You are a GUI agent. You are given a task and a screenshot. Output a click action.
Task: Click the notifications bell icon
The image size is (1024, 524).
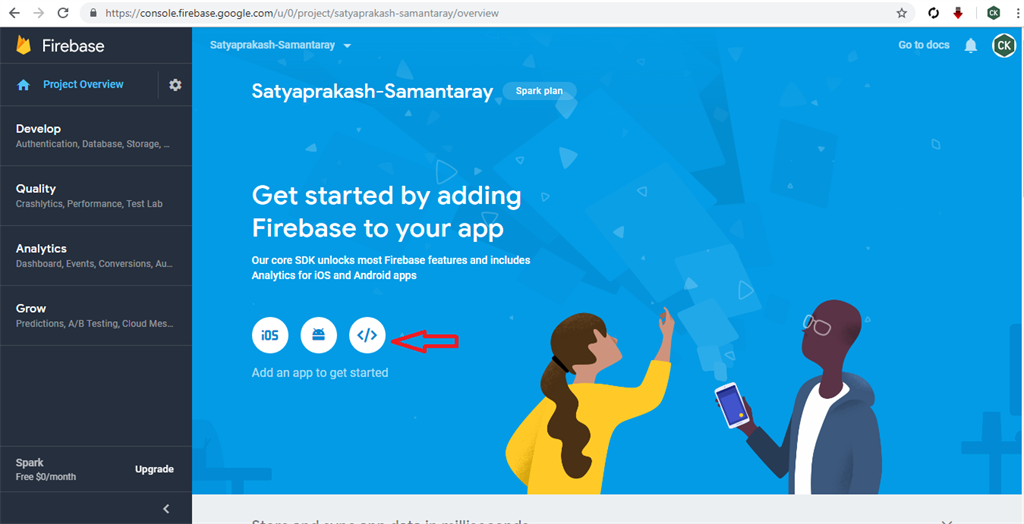971,45
